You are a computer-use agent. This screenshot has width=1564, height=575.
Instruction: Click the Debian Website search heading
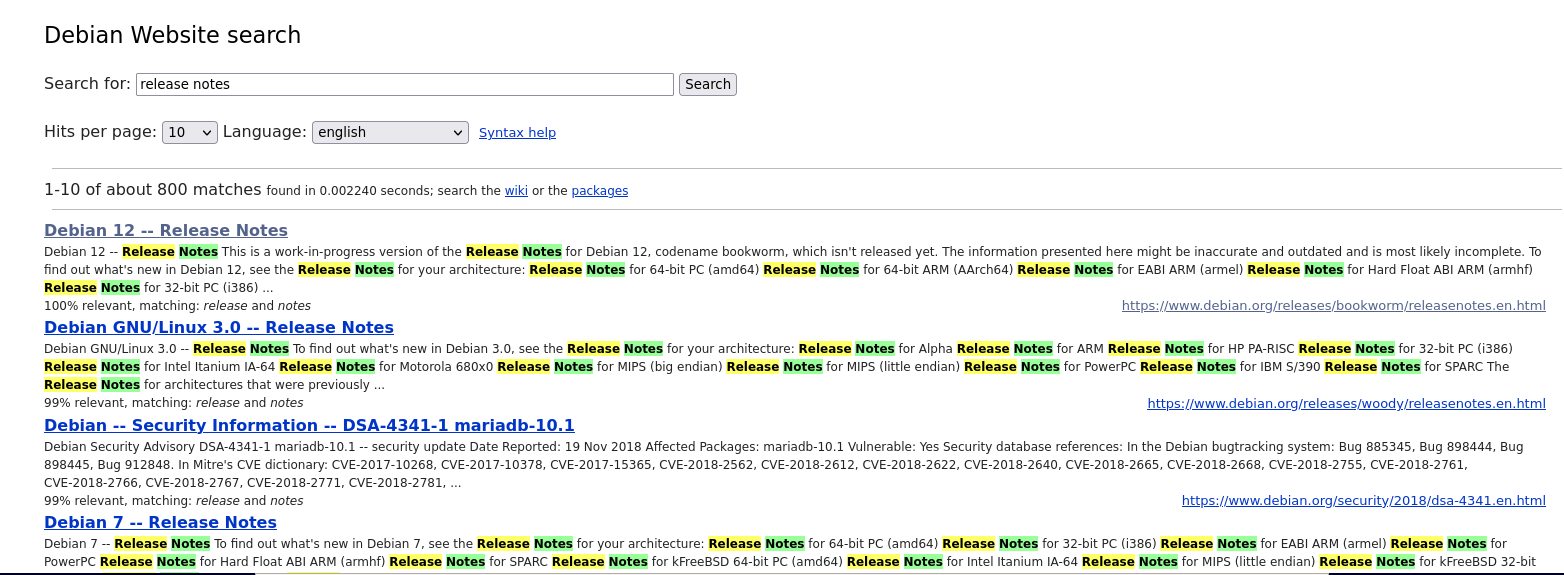click(x=172, y=35)
